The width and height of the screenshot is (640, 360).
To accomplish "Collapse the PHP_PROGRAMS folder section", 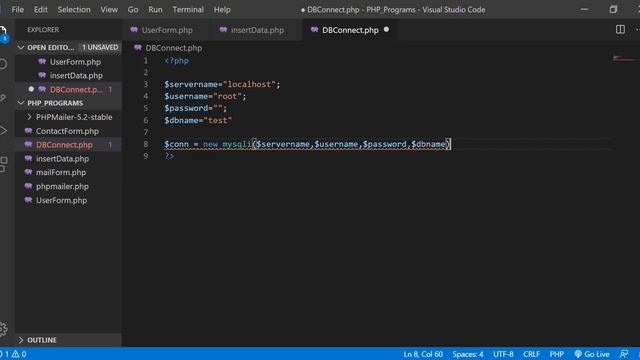I will tap(21, 103).
